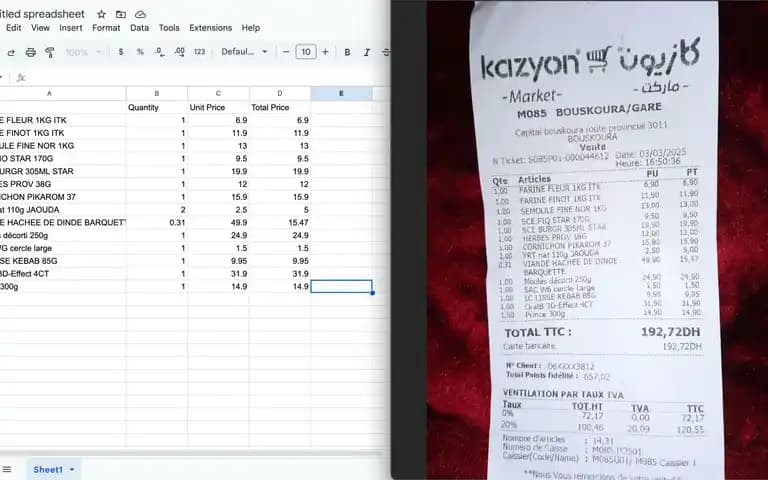Image resolution: width=768 pixels, height=480 pixels.
Task: Select the PROV 38G cell
Action: click(63, 184)
